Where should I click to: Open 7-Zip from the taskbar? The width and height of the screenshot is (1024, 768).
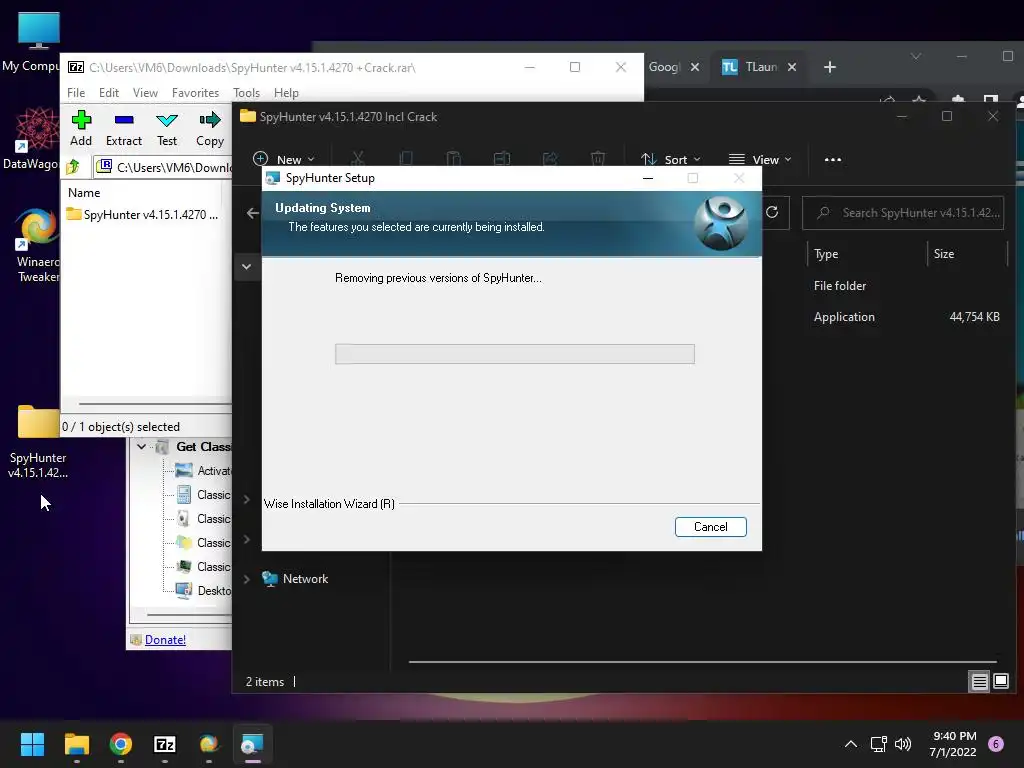pos(165,744)
